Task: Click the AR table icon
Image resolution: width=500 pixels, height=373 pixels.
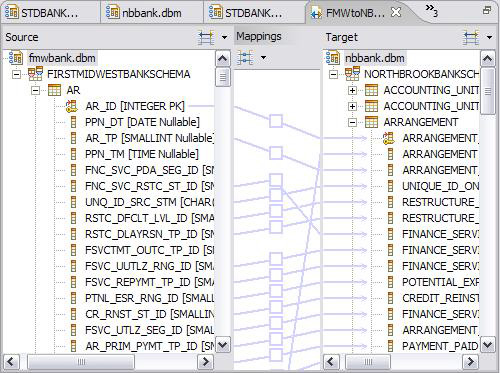Action: 54,90
